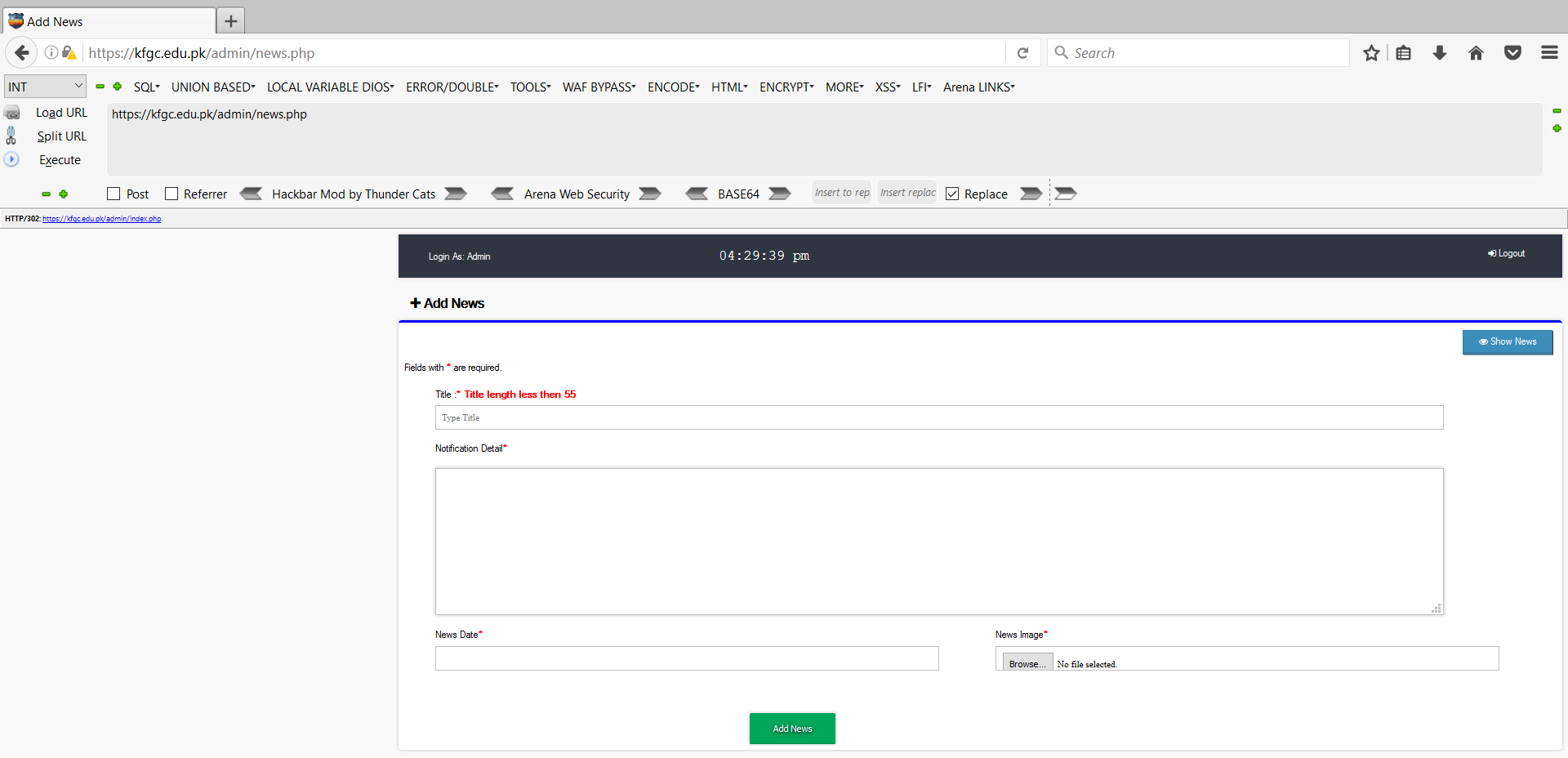Click the Execute button
This screenshot has width=1568, height=758.
[x=60, y=160]
